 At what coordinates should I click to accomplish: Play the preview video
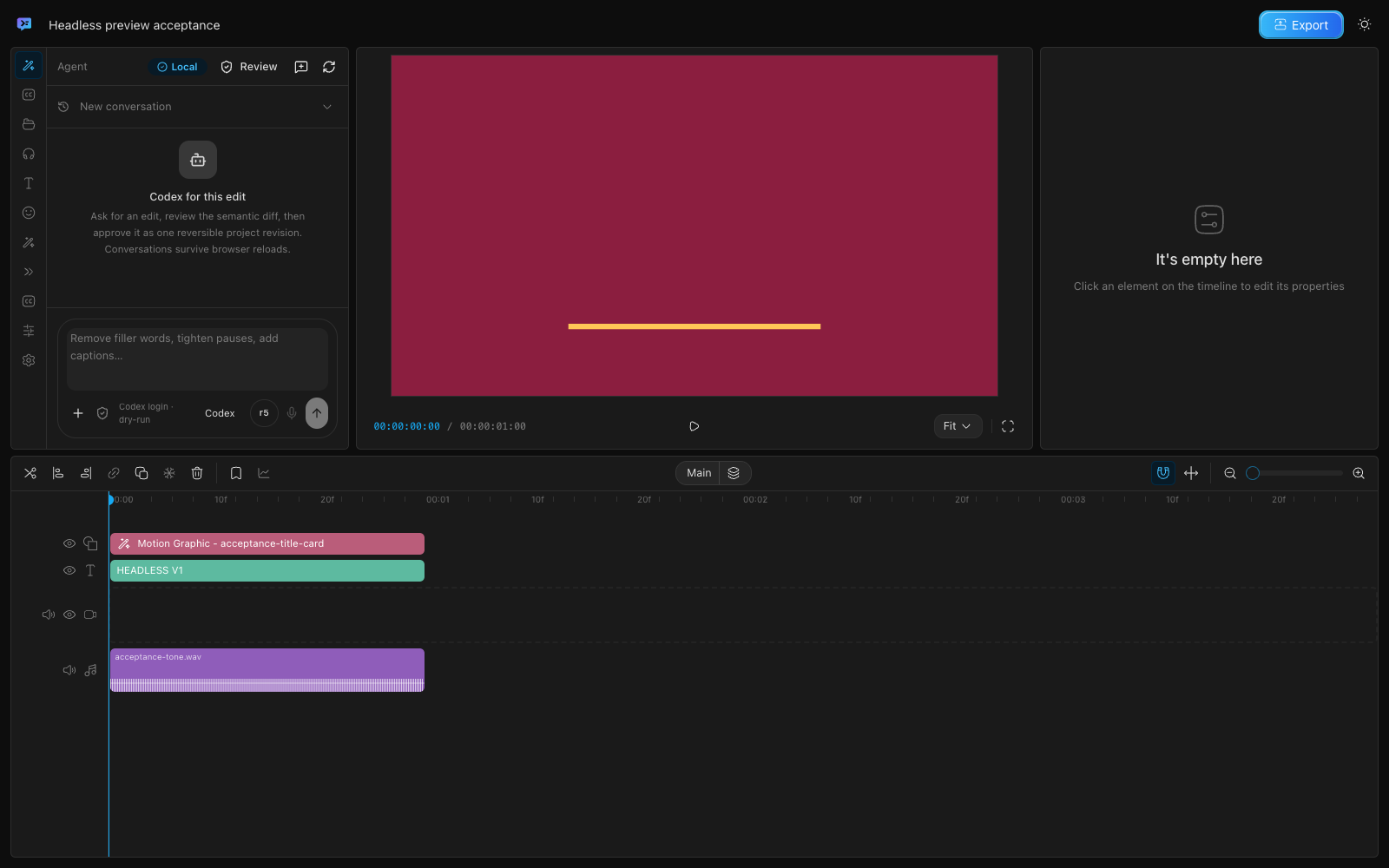[x=694, y=426]
